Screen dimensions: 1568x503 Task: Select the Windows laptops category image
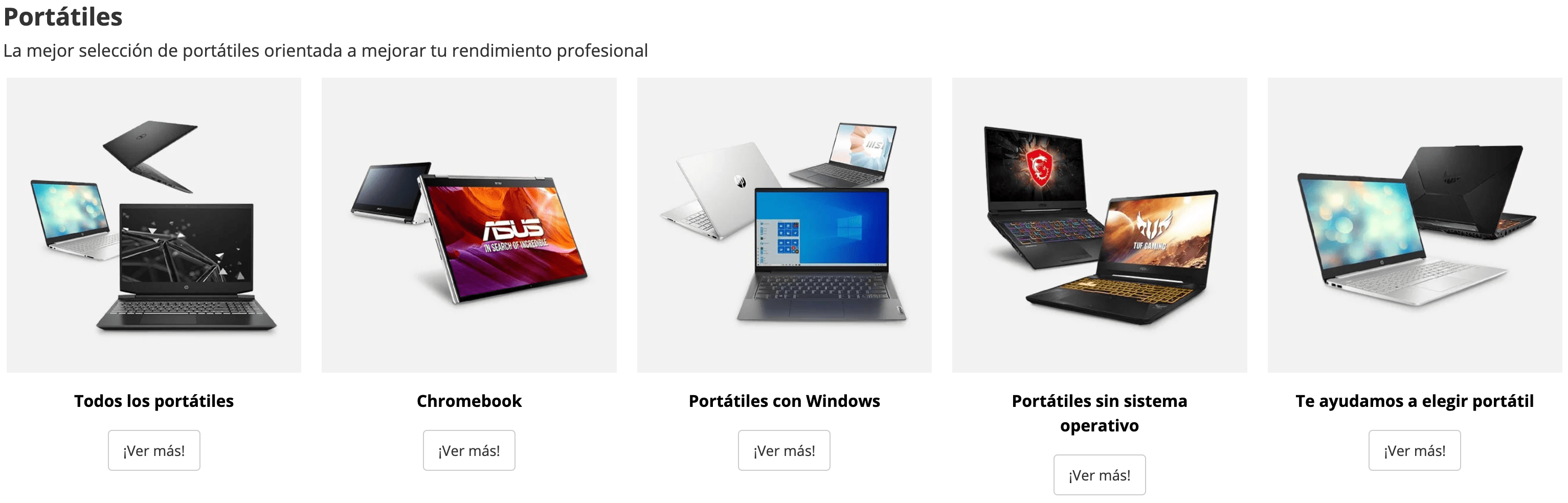tap(784, 225)
